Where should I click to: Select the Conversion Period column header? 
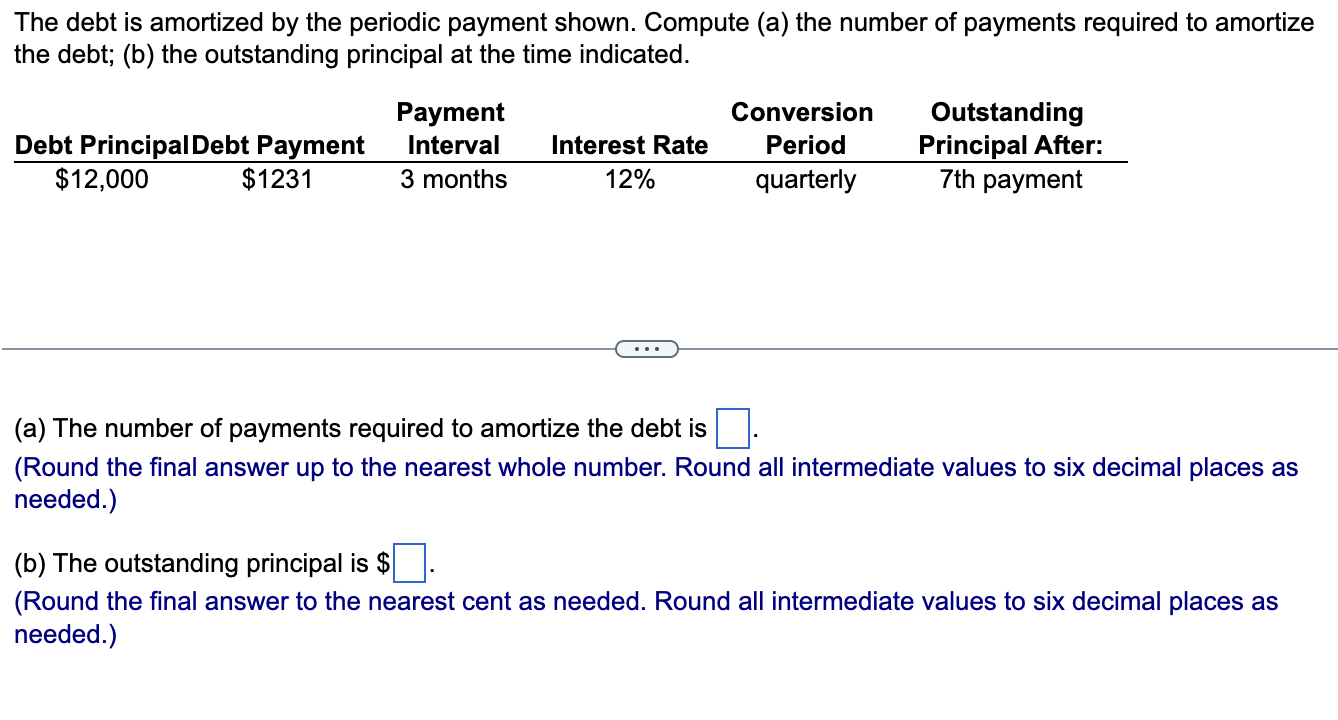click(x=803, y=128)
